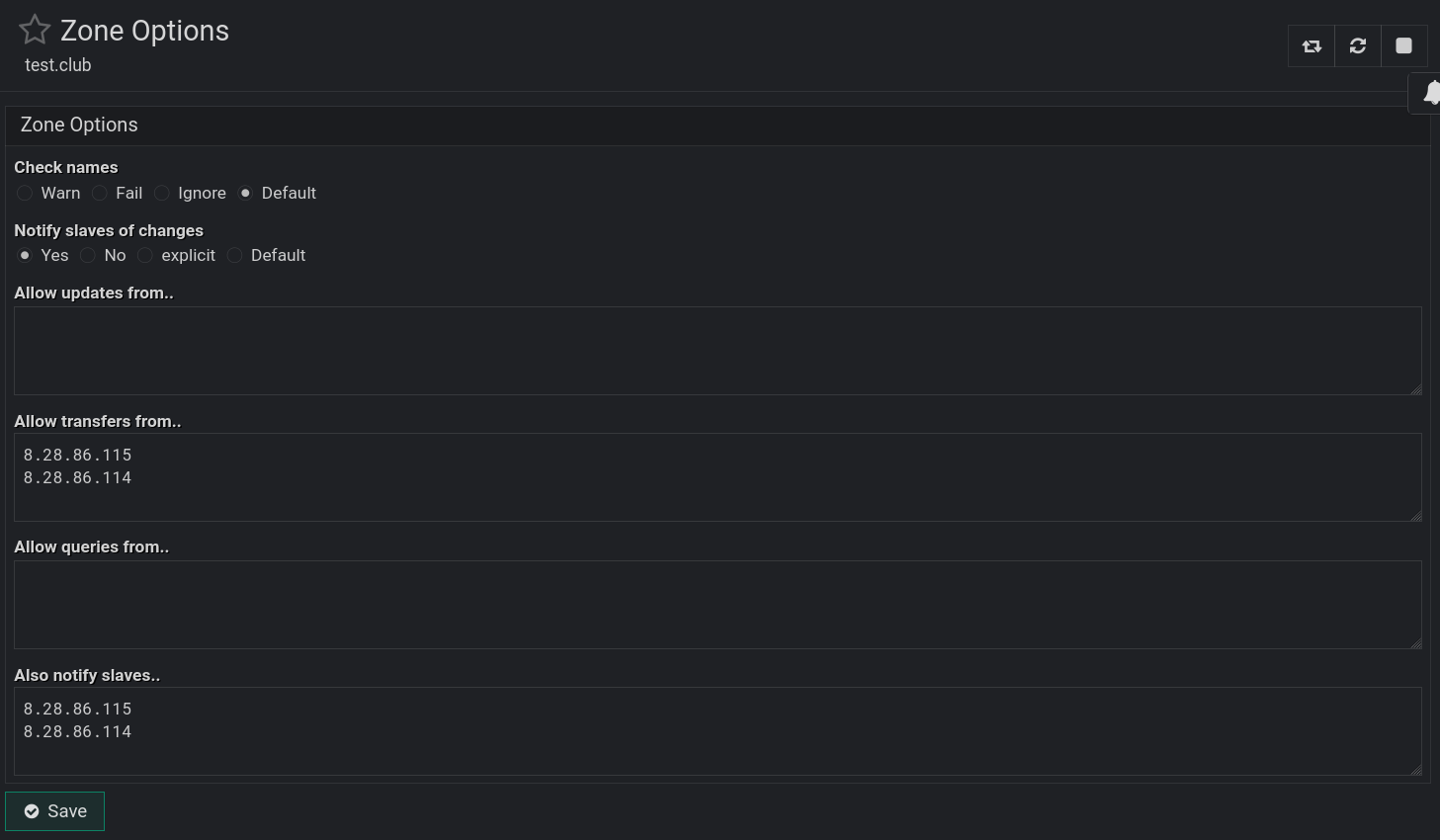
Task: Focus the Allow queries from text area
Action: pyautogui.click(x=718, y=605)
